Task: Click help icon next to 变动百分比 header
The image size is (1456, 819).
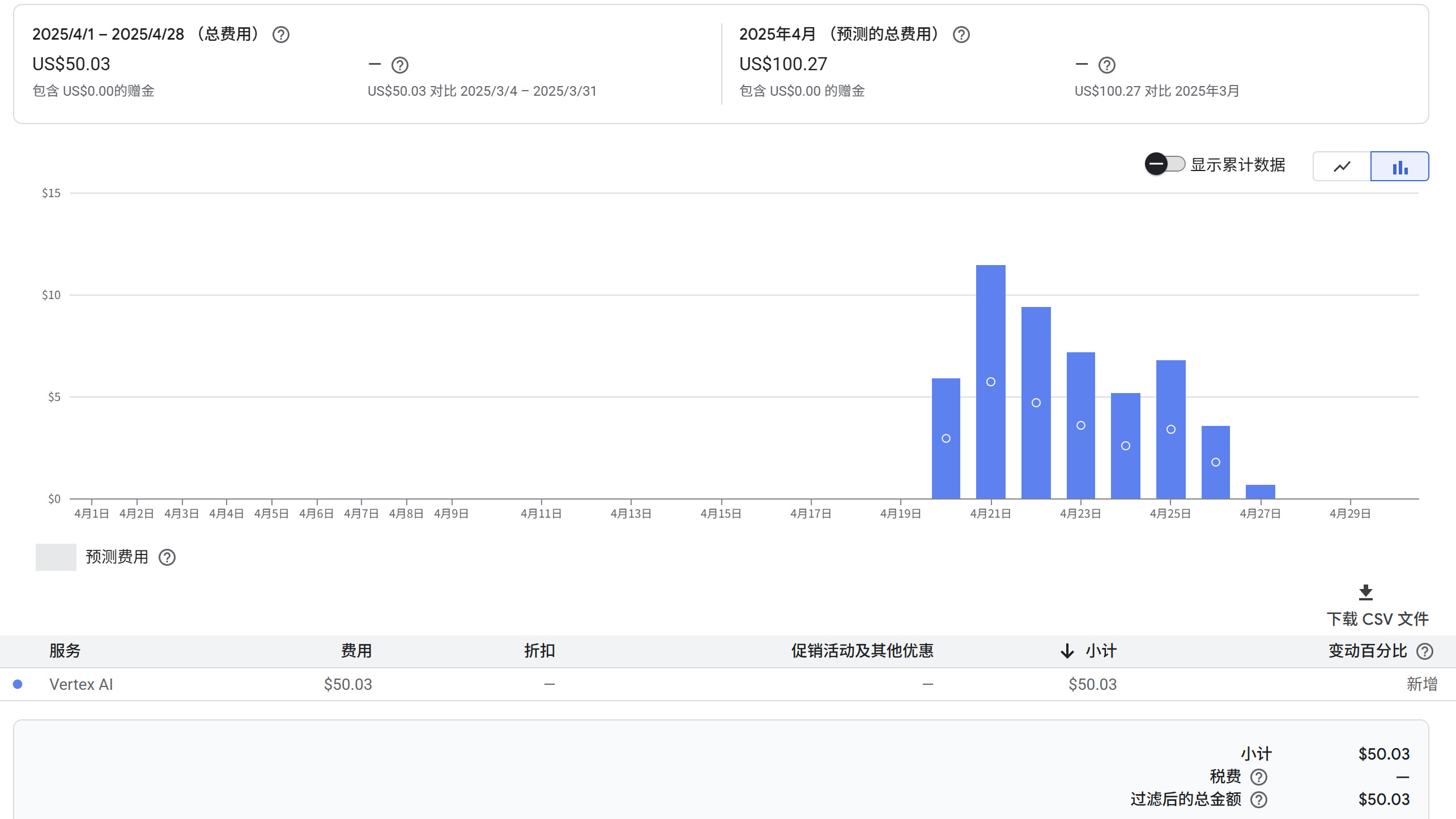Action: click(x=1425, y=652)
